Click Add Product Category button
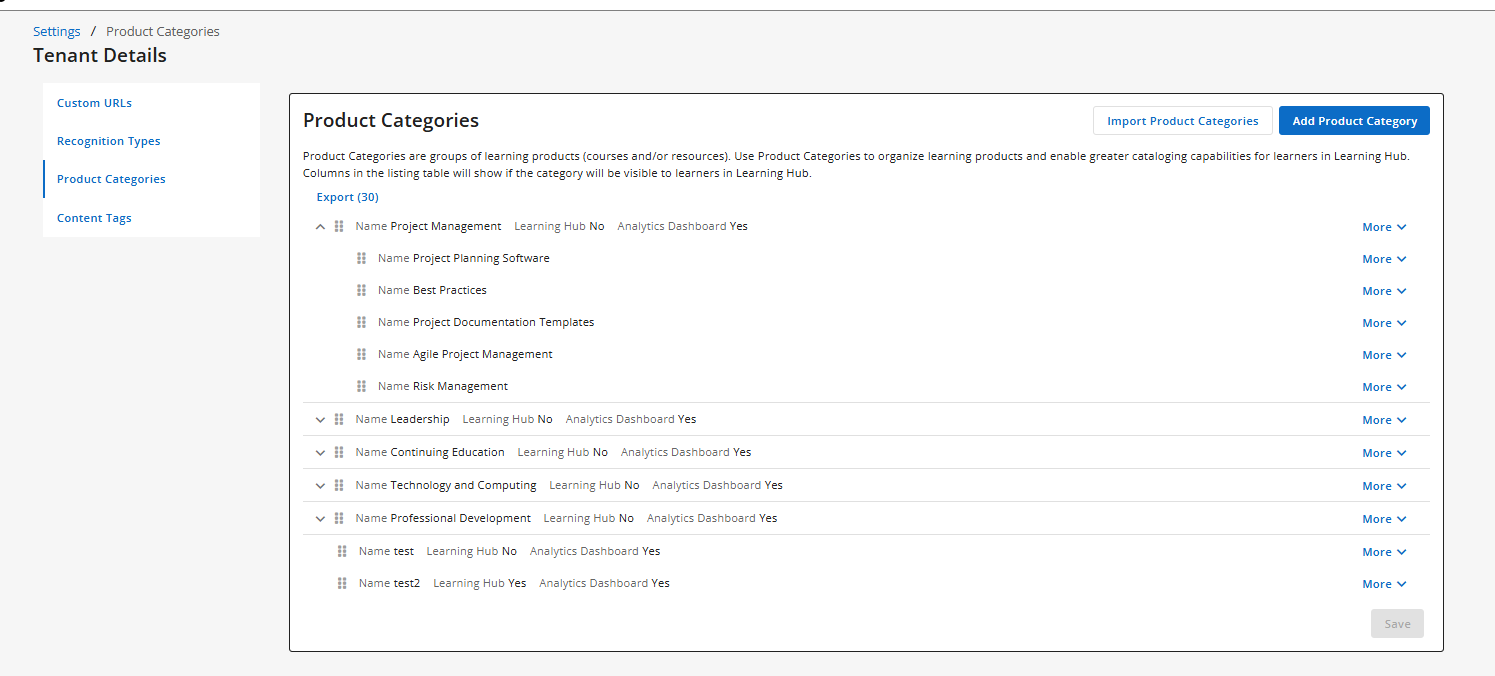Image resolution: width=1495 pixels, height=676 pixels. [x=1354, y=121]
